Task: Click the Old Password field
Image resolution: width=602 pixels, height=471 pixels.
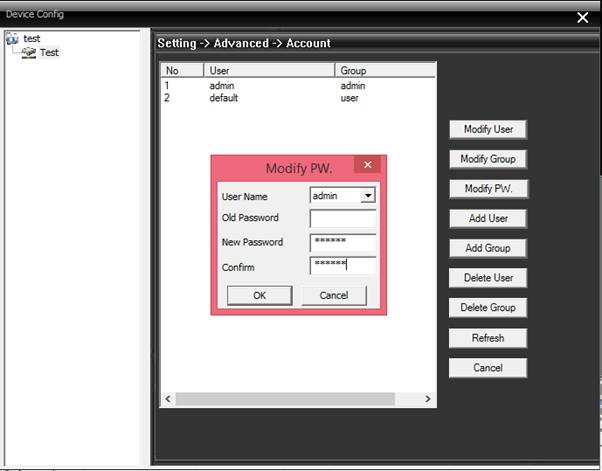Action: 342,219
